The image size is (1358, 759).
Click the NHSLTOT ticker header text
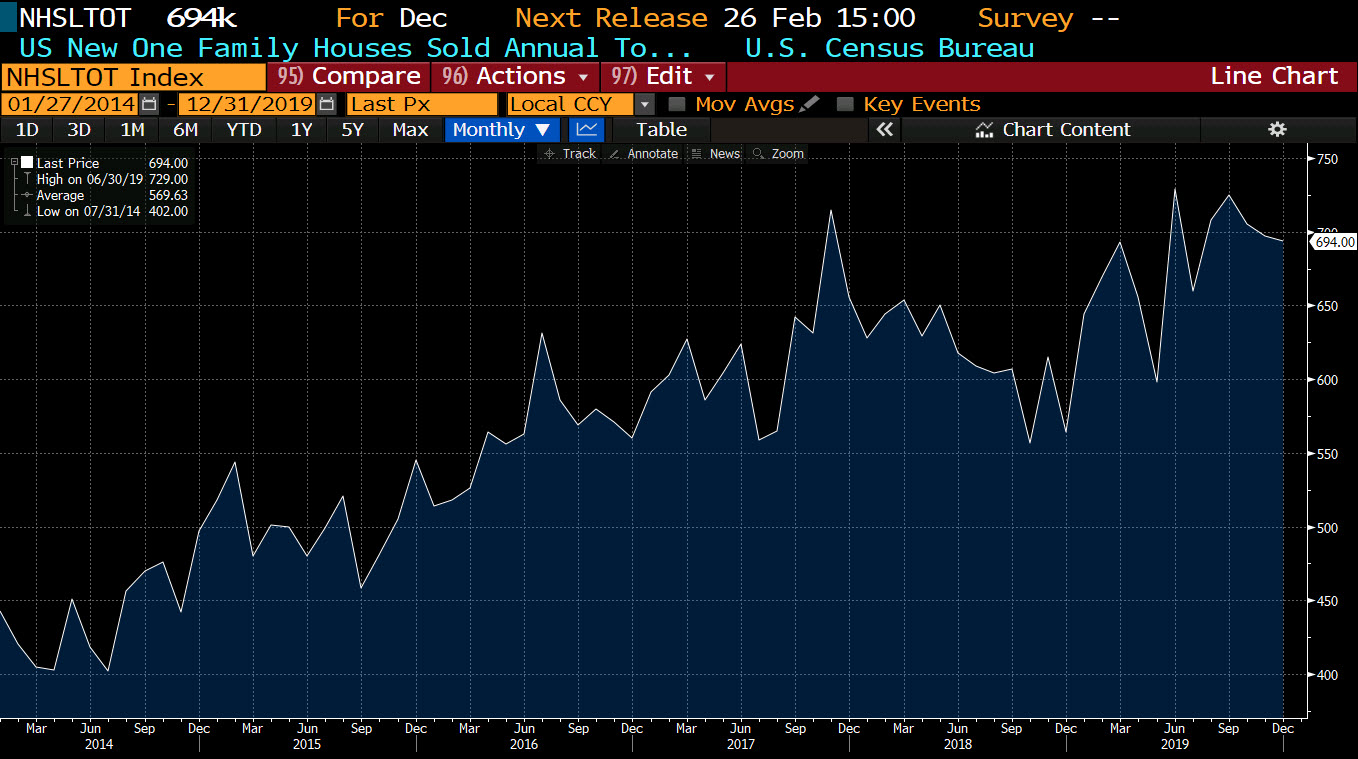tap(76, 18)
